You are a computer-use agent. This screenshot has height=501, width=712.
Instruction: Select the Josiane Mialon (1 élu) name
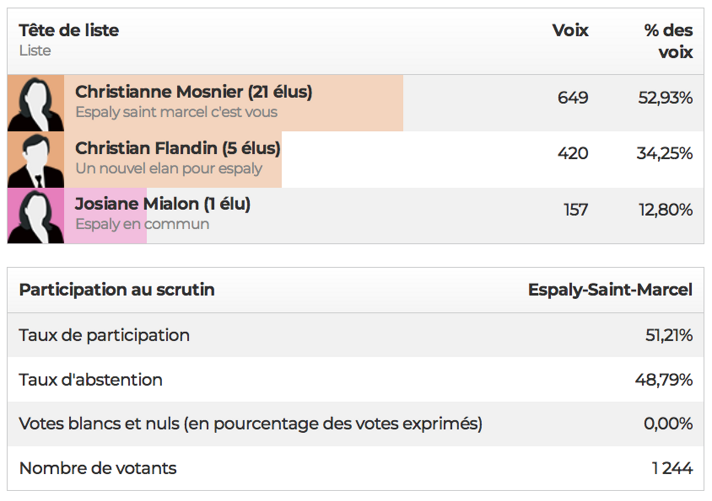[x=163, y=204]
